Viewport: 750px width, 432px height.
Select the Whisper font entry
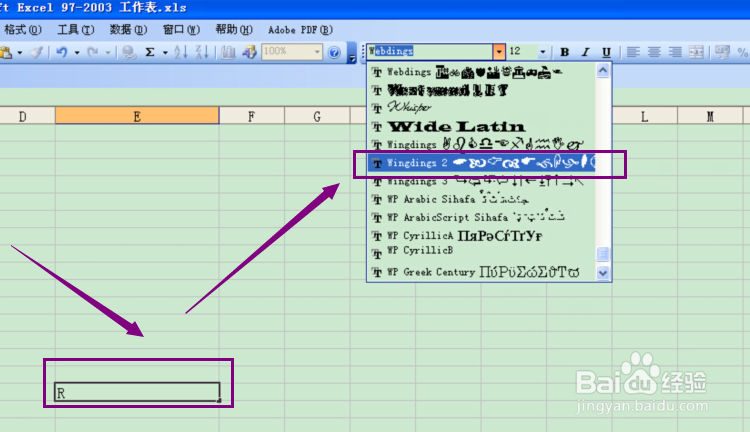482,108
